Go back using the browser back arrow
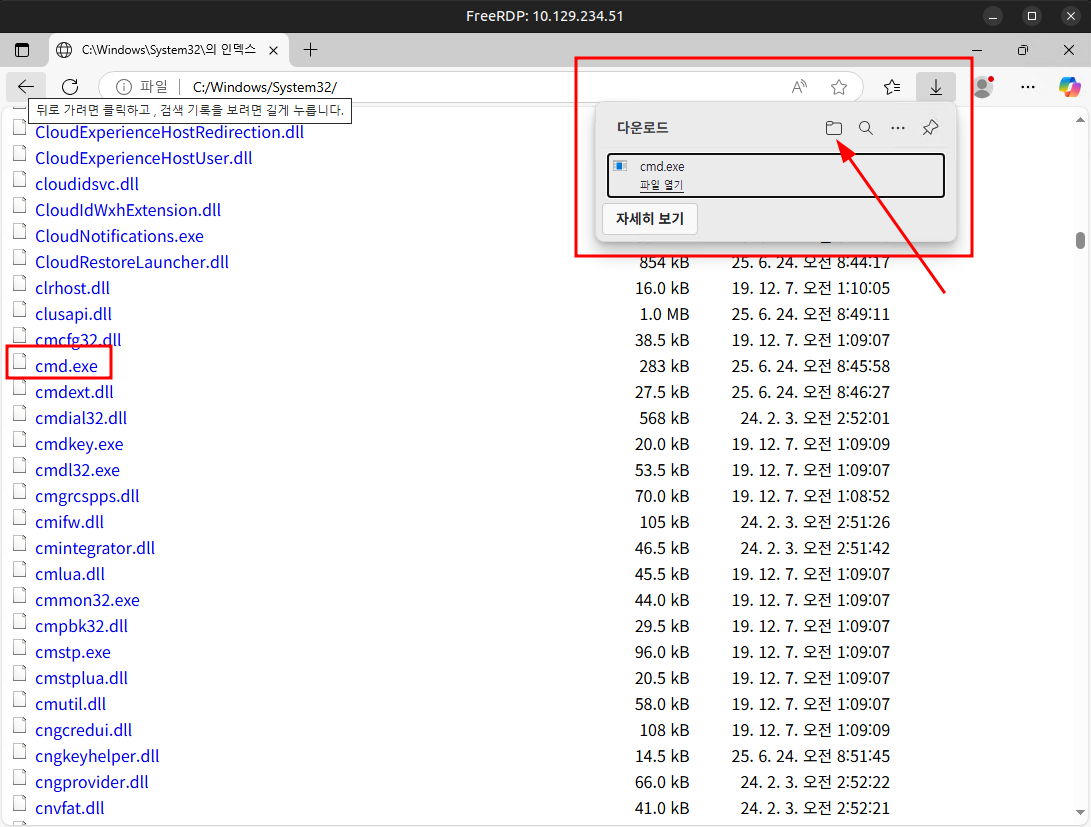The width and height of the screenshot is (1091, 827). coord(26,87)
